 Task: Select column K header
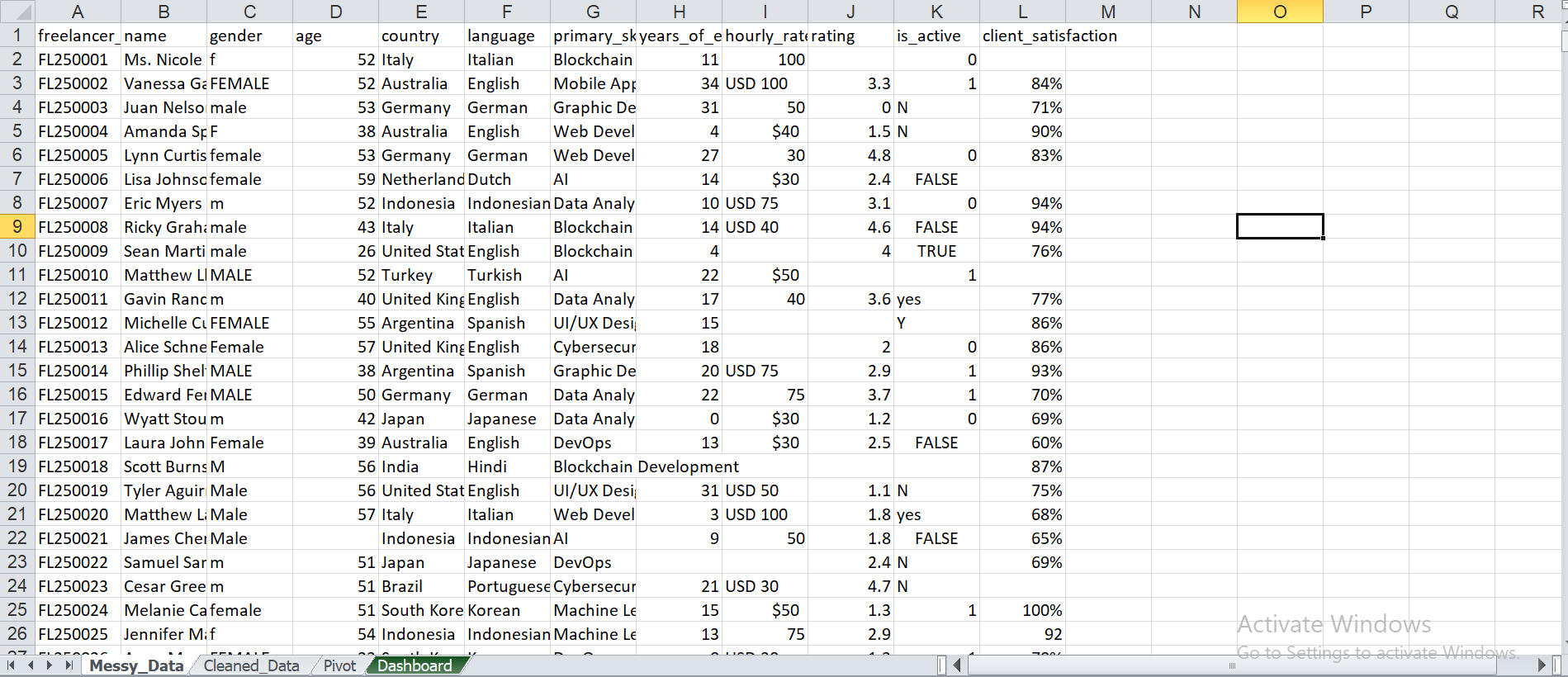pos(936,12)
